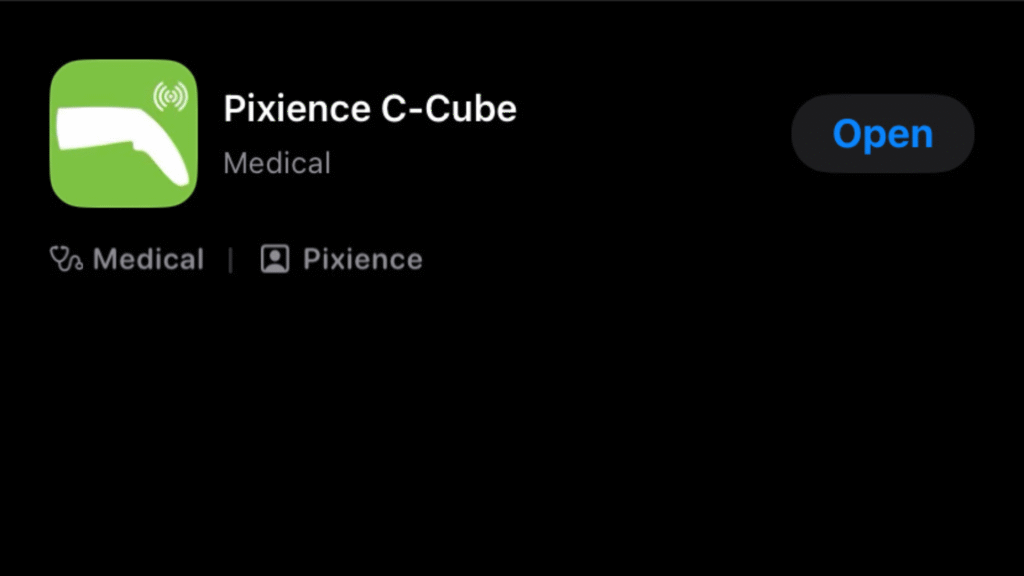Click the word Pixience in app title
This screenshot has height=576, width=1024.
(x=297, y=108)
